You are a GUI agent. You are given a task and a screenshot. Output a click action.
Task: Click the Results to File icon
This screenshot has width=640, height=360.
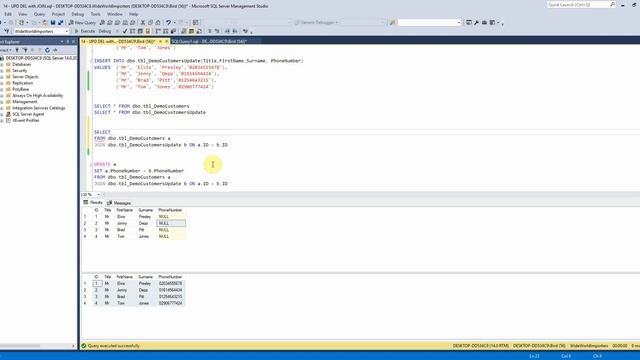tap(199, 31)
